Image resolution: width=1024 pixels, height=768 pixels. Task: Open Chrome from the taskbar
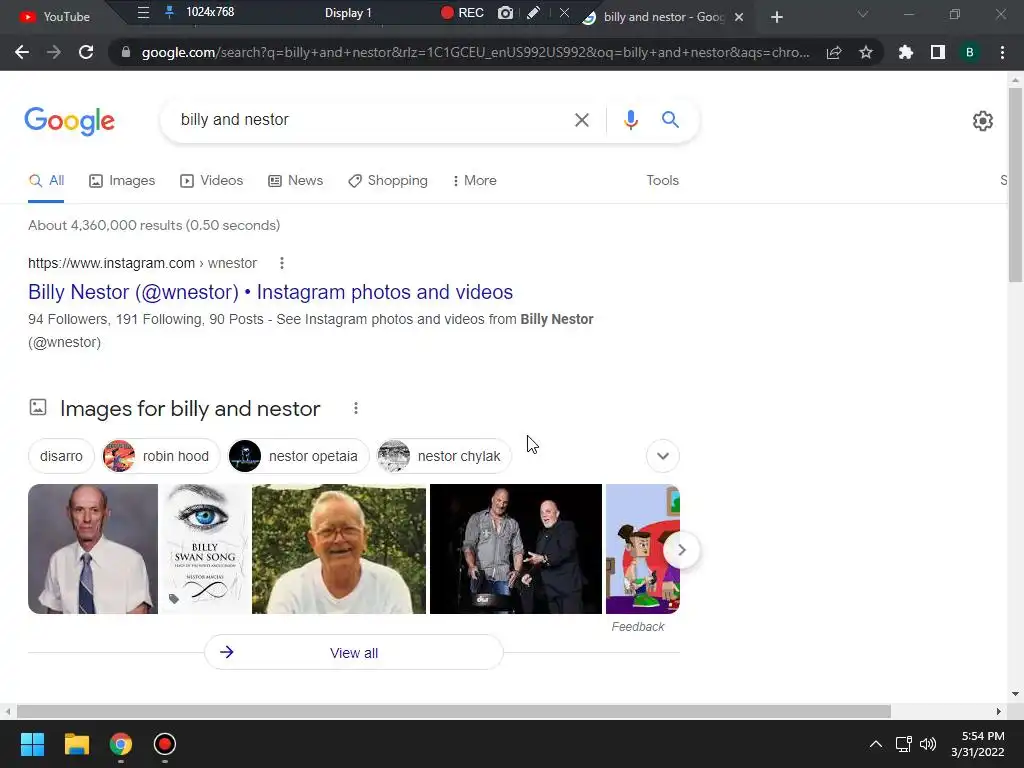pos(120,744)
